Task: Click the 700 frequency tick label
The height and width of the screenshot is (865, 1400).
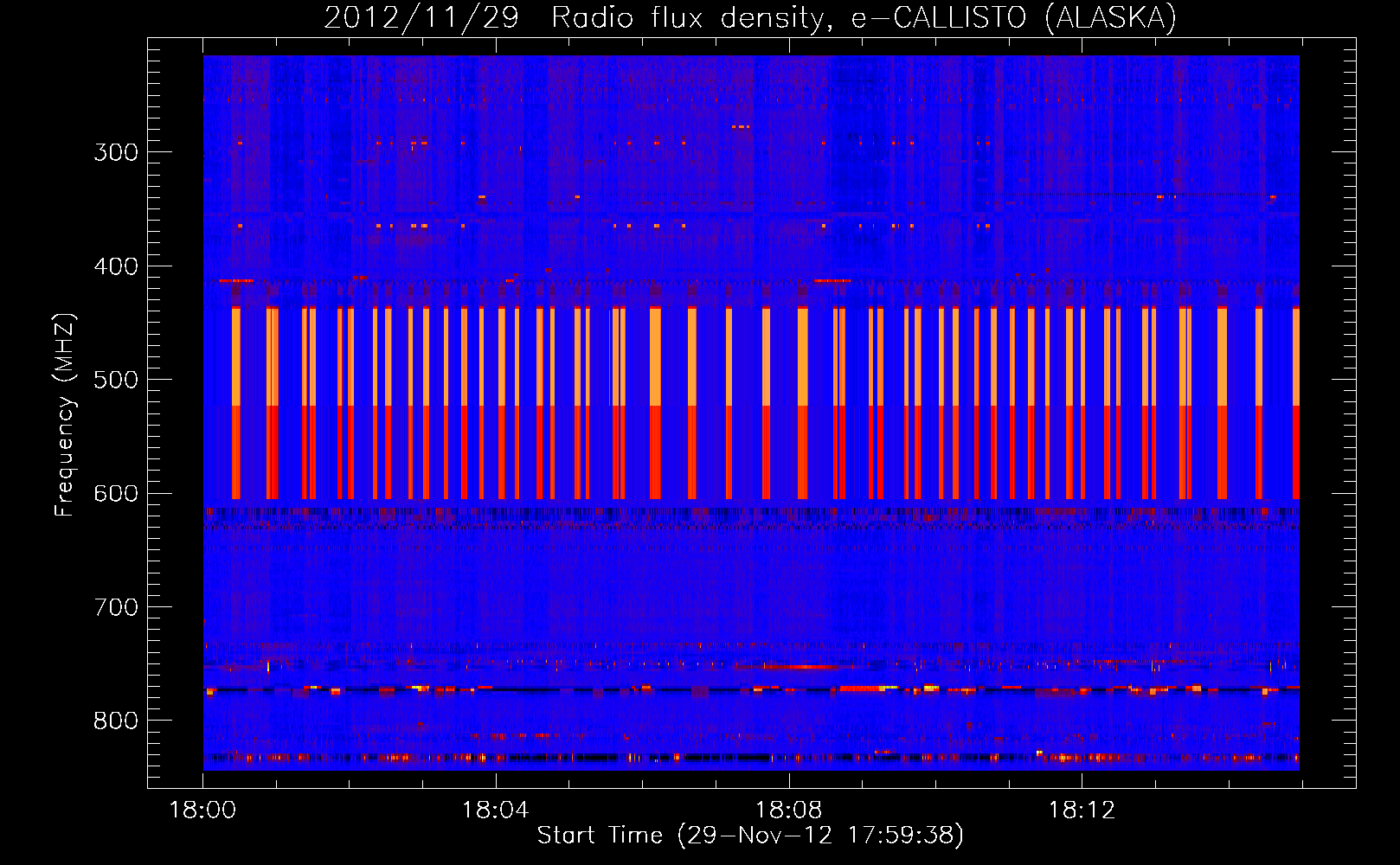Action: click(x=116, y=607)
